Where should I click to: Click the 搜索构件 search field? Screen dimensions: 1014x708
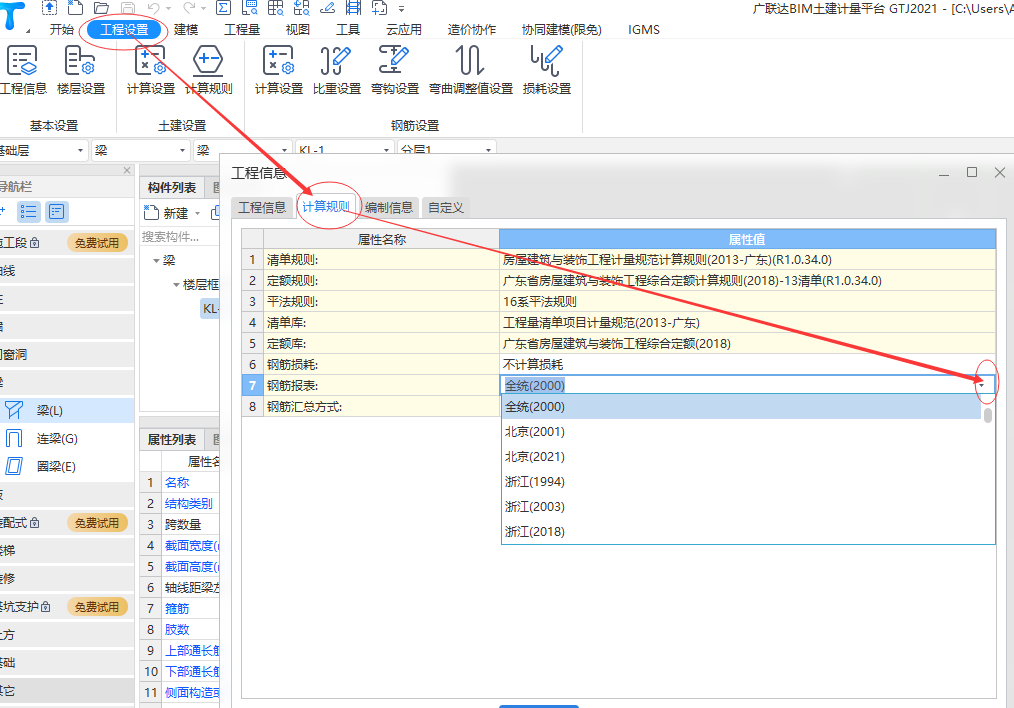178,237
